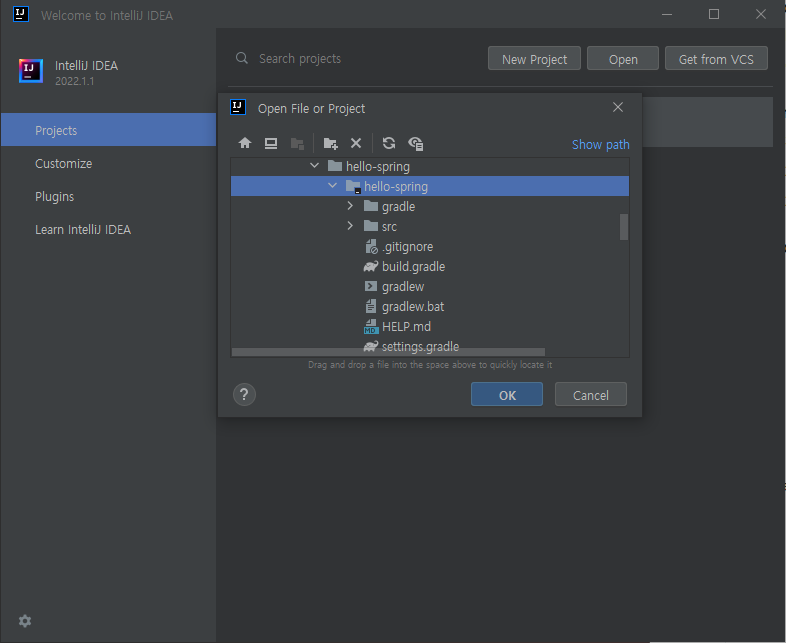
Task: Expand the src folder
Action: tap(350, 226)
